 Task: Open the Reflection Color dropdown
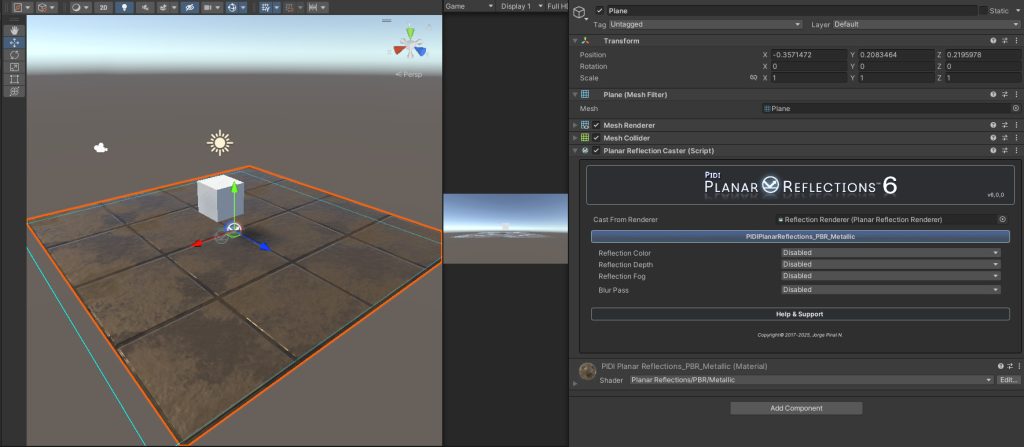point(891,253)
